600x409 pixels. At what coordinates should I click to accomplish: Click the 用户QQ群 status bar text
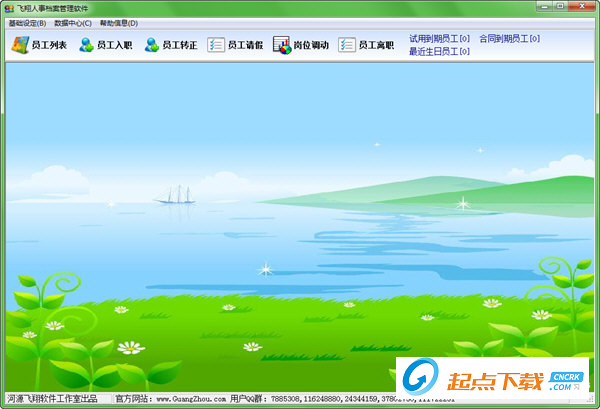coord(248,399)
